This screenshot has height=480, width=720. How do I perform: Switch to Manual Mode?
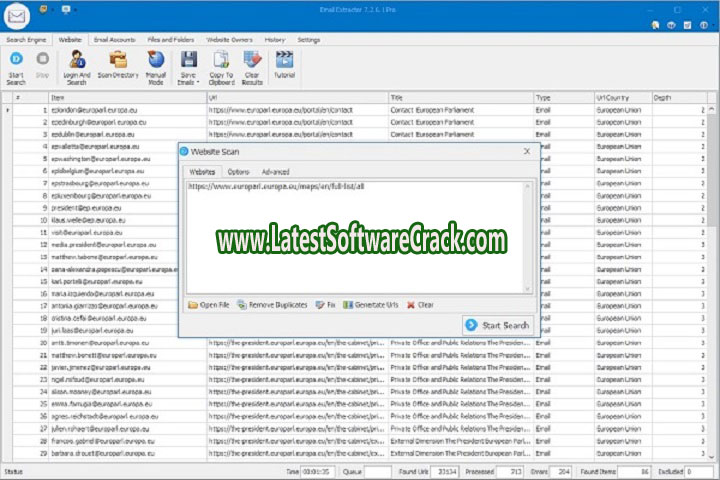pos(156,68)
